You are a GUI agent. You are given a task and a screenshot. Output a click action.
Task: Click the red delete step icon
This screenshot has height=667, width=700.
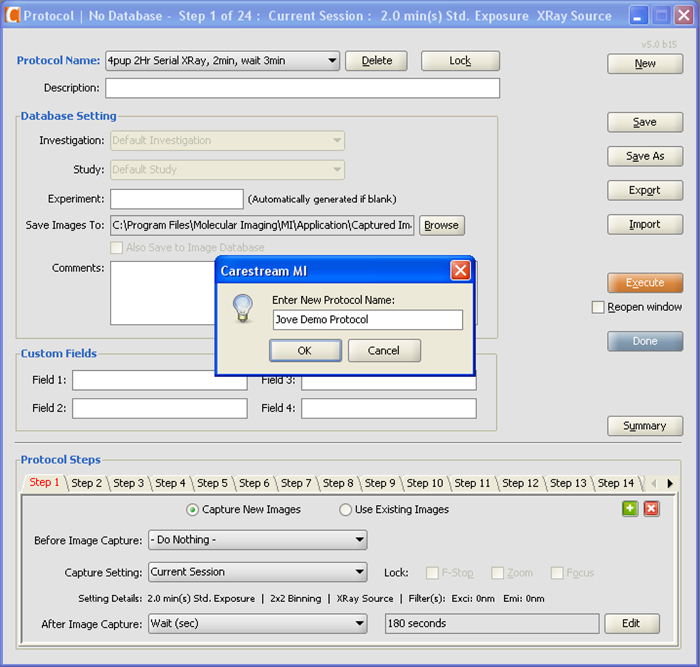[x=651, y=509]
